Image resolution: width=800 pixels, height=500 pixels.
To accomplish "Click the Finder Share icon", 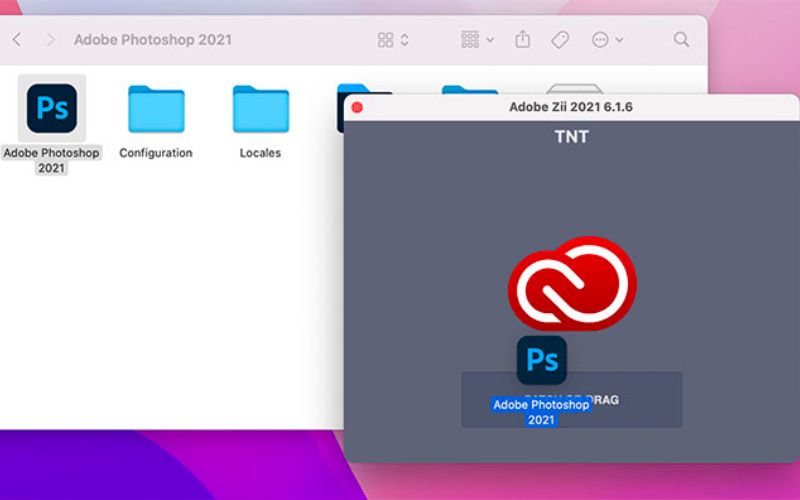I will click(x=522, y=39).
